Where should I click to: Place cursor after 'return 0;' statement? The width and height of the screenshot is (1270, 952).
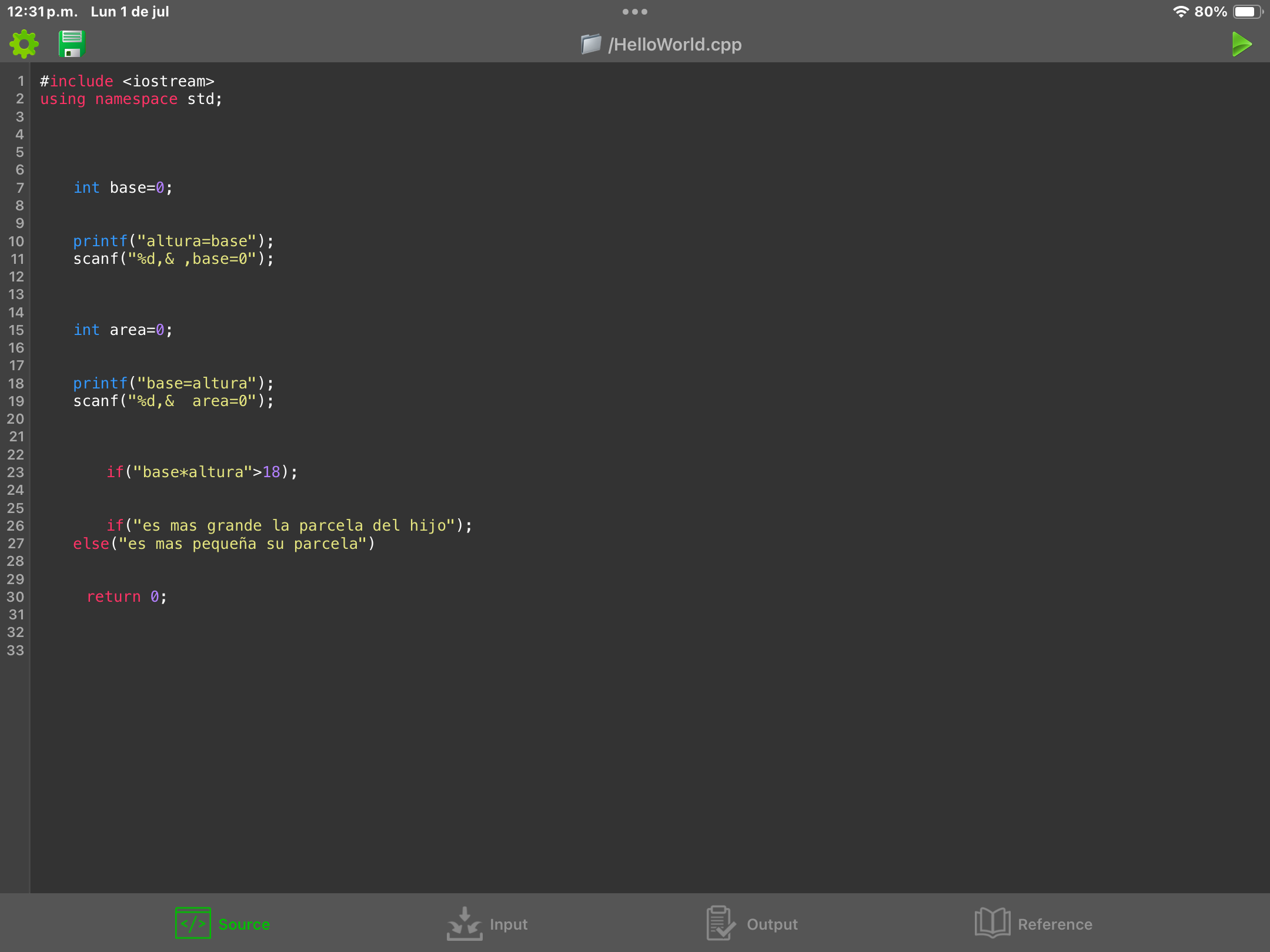(x=168, y=597)
